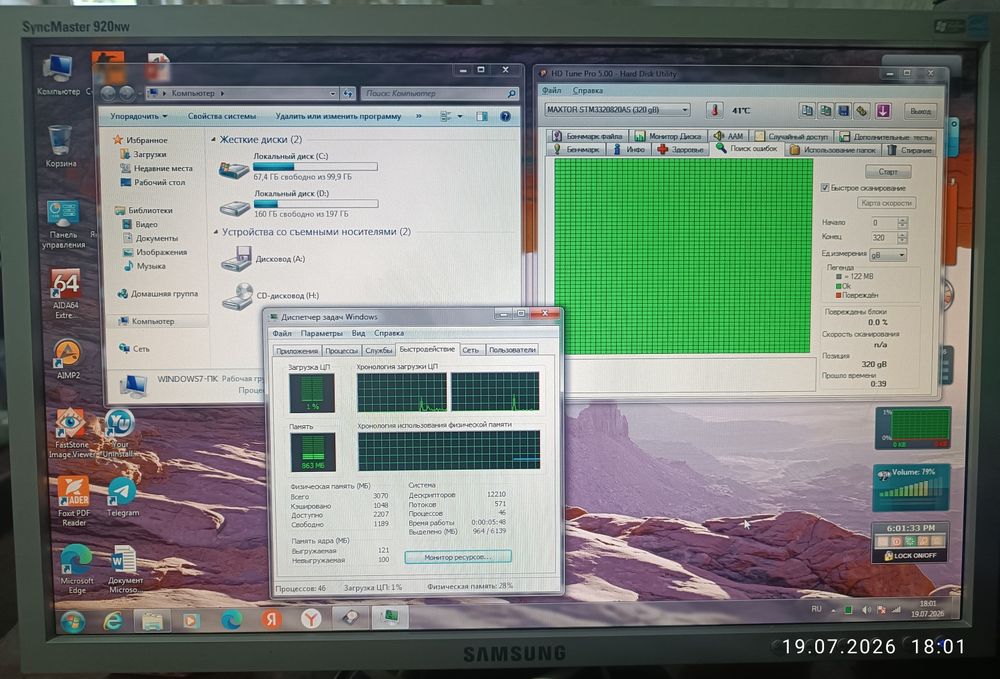The image size is (1000, 679).
Task: Click the volume speaker icon in system tray
Action: click(x=866, y=610)
